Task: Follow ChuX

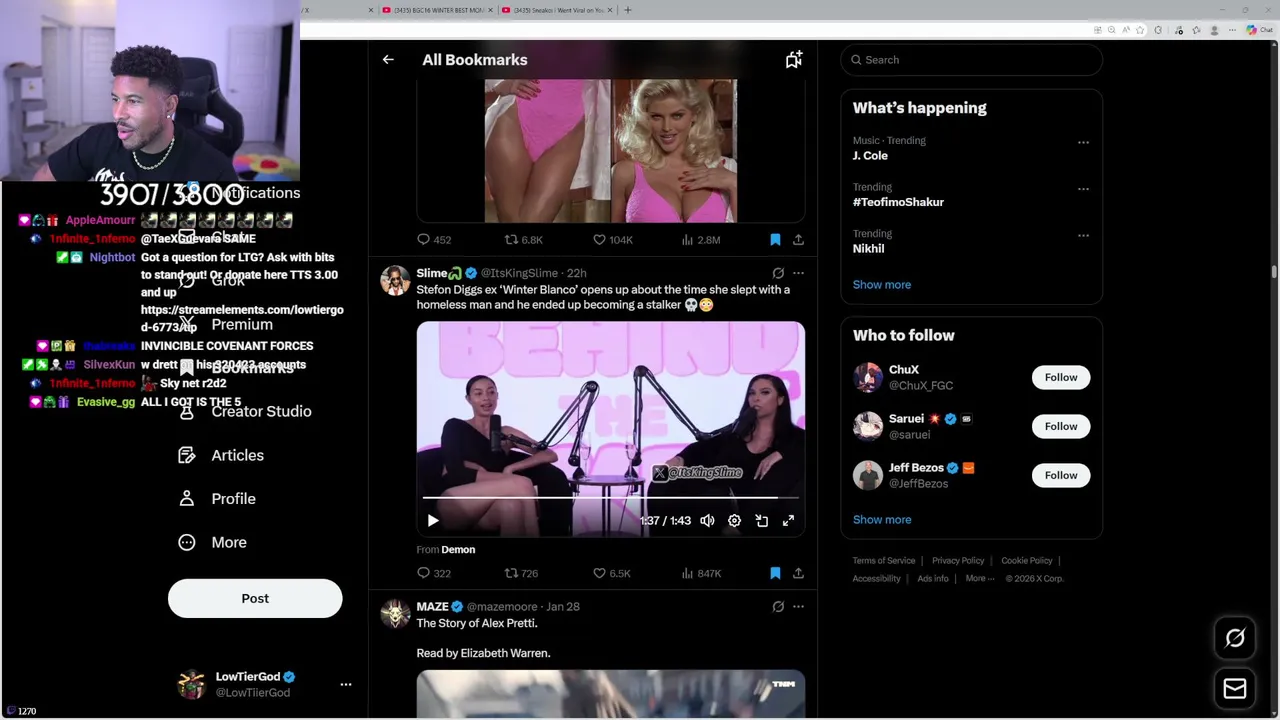Action: tap(1061, 377)
